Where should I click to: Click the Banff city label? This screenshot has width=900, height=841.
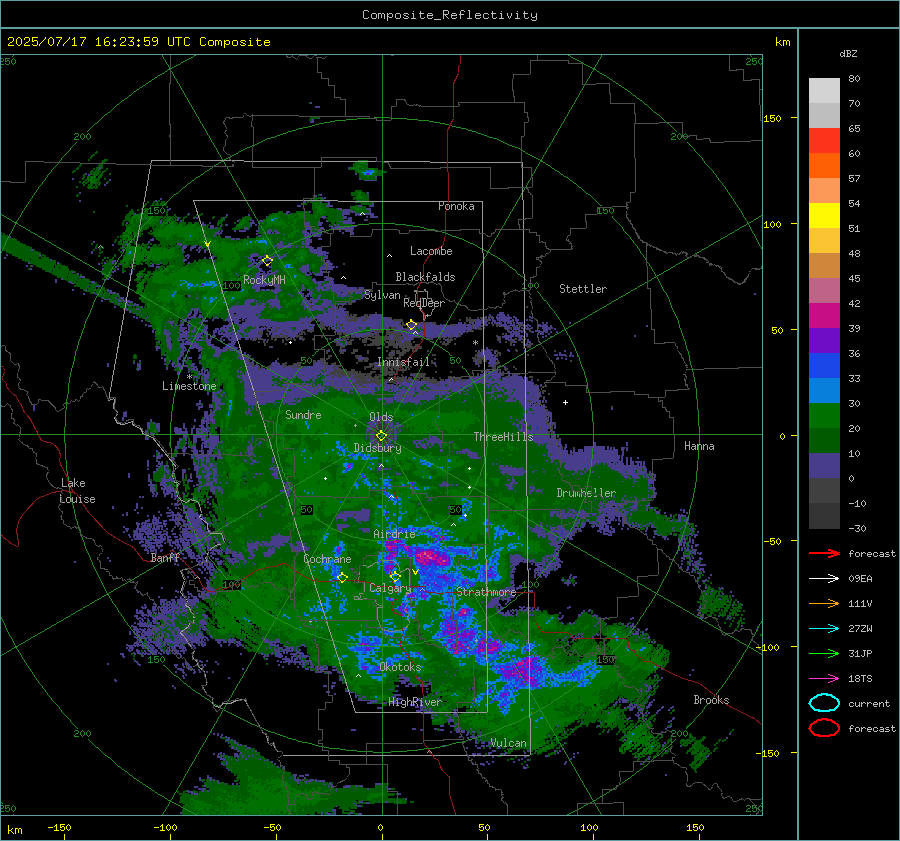coord(165,558)
